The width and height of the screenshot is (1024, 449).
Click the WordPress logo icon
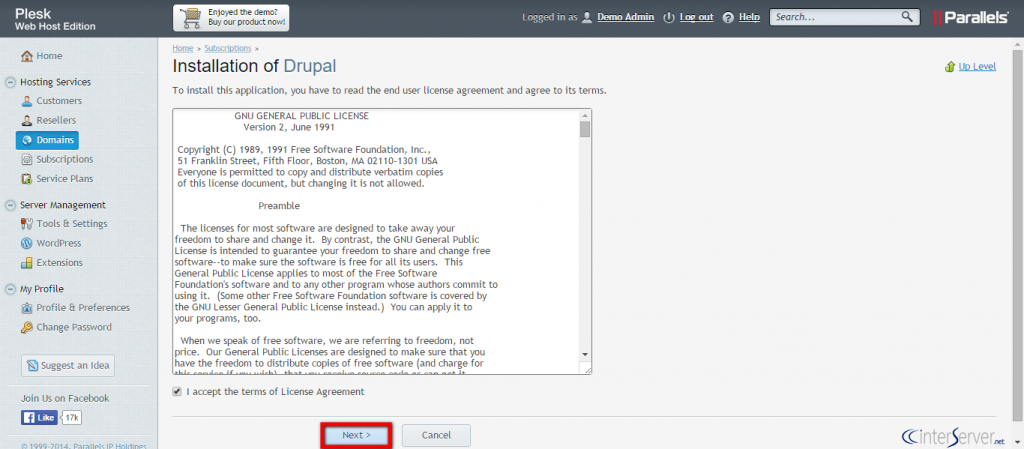(x=27, y=243)
